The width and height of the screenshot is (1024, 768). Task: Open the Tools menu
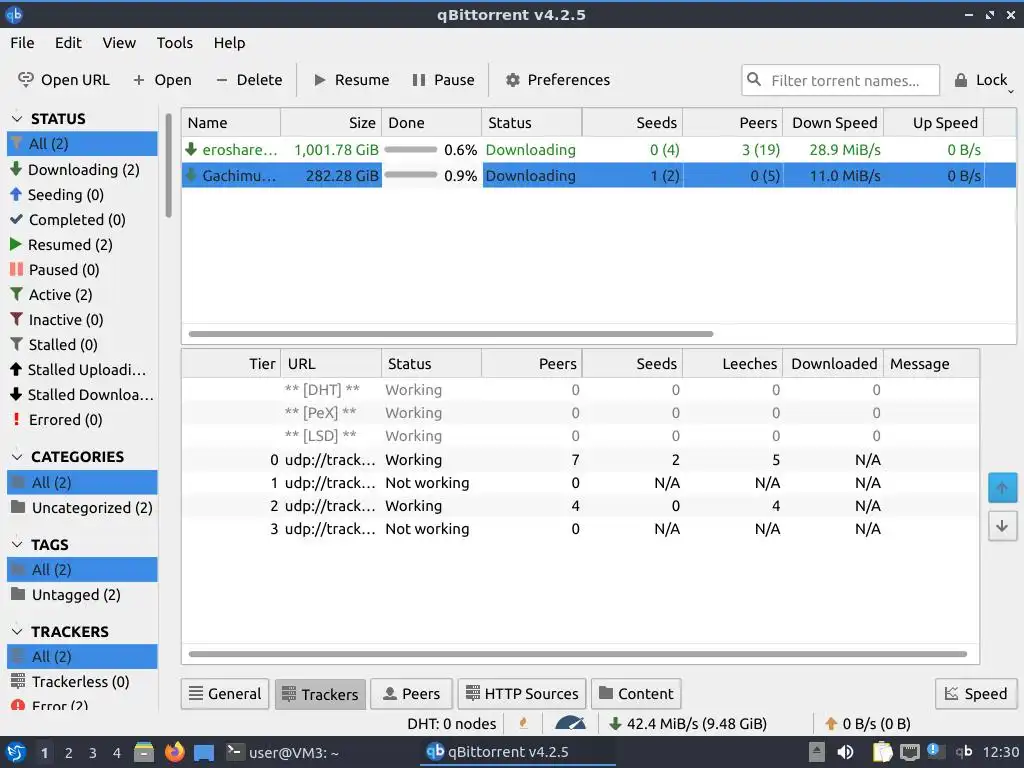[174, 43]
